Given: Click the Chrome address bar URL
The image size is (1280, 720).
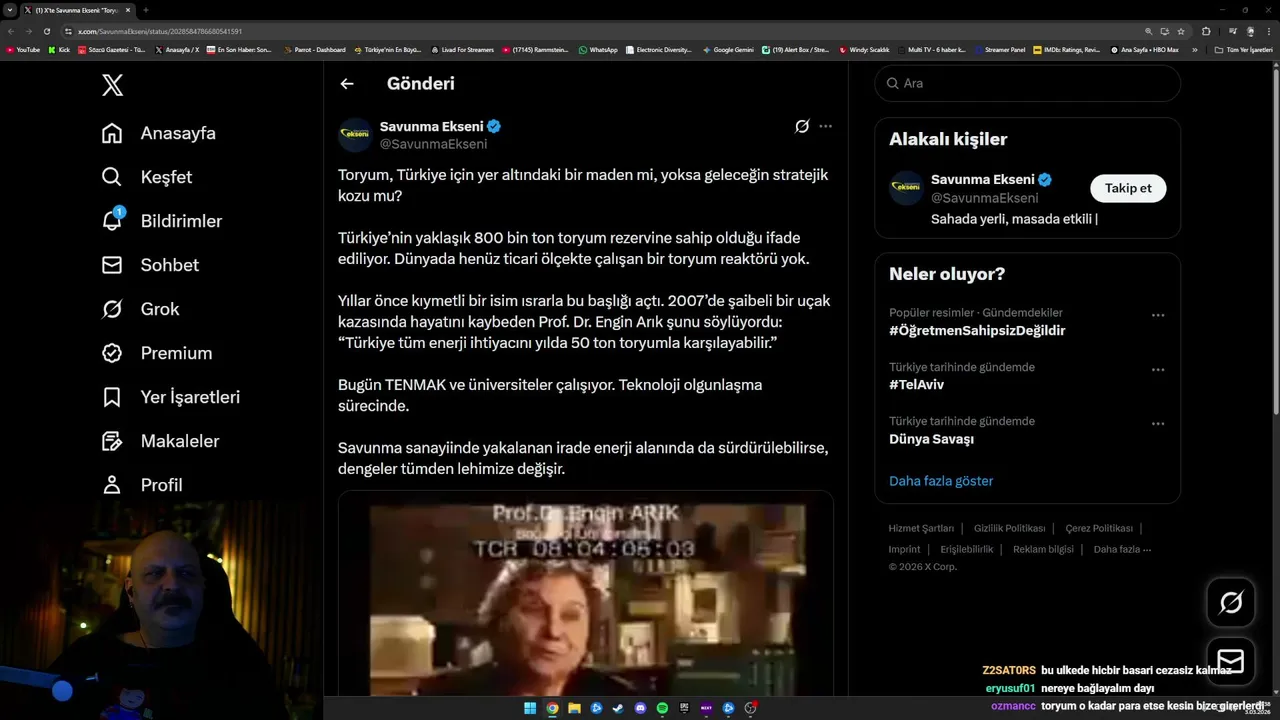Looking at the screenshot, I should click(160, 31).
